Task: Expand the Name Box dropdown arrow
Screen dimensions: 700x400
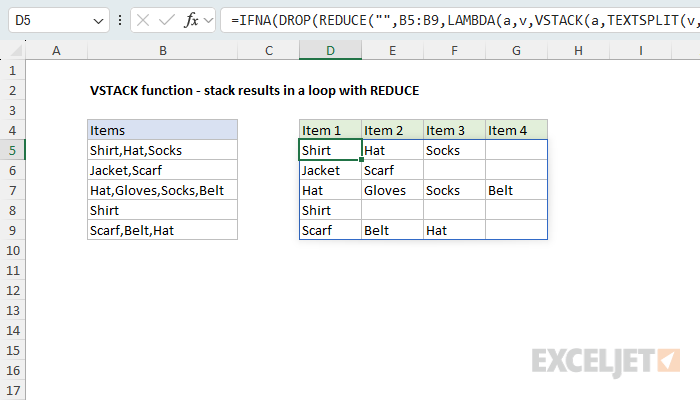Action: [98, 21]
